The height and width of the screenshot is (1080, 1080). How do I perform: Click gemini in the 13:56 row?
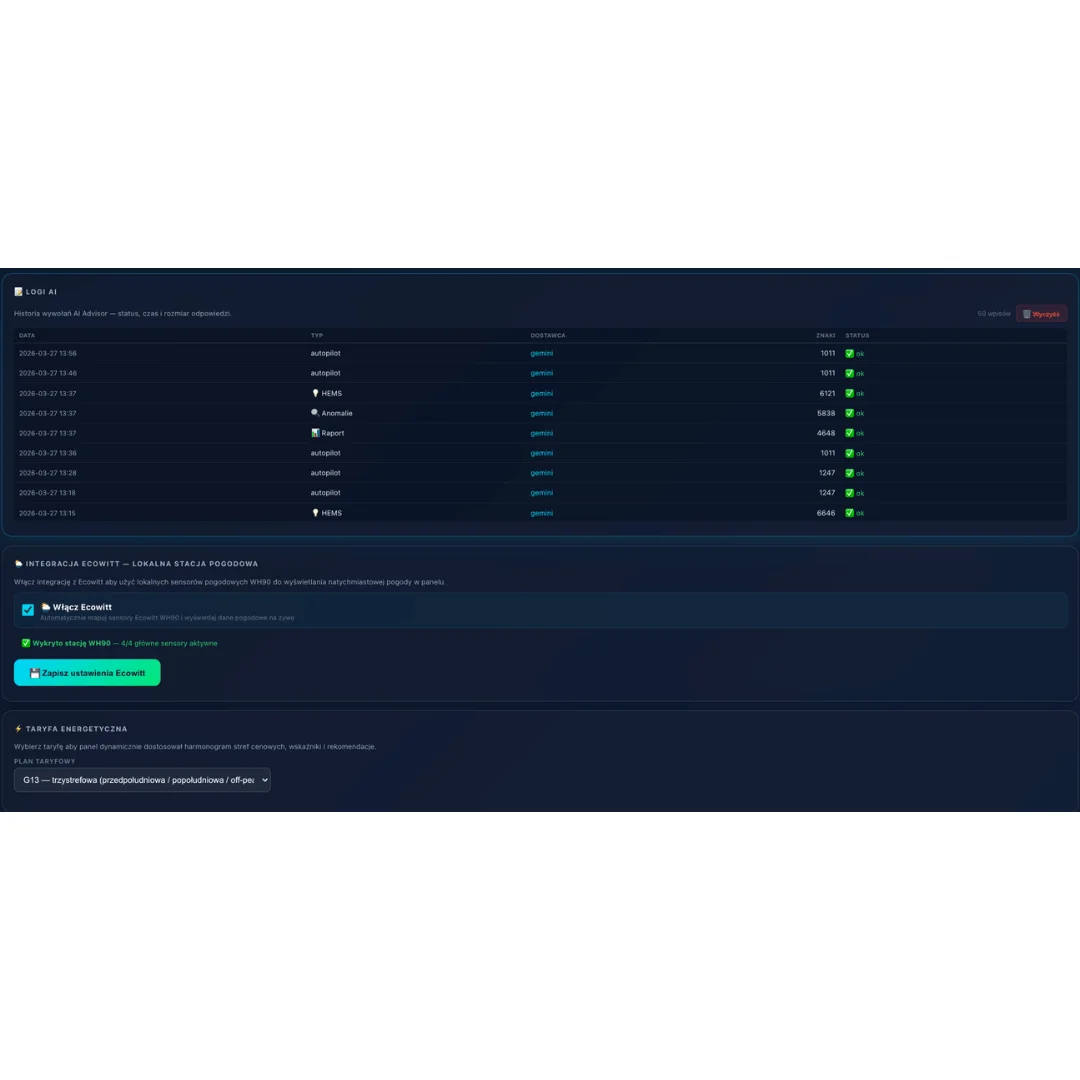541,353
